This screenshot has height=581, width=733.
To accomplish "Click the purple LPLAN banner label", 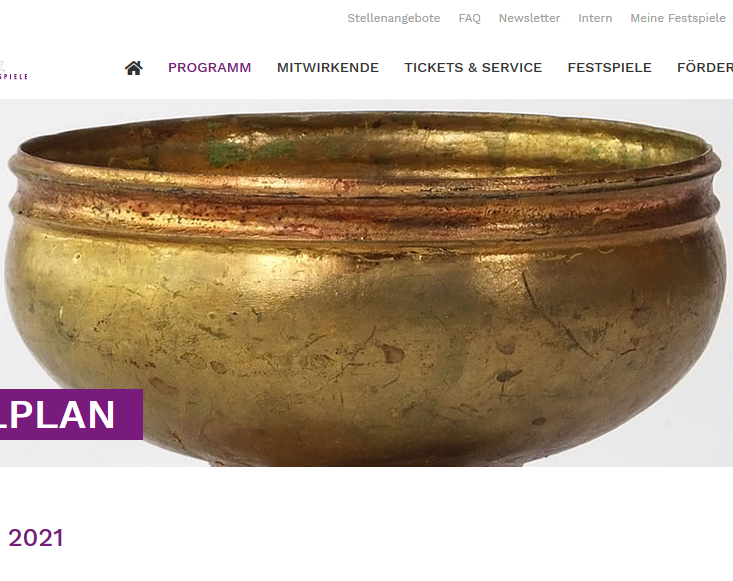I will point(71,415).
